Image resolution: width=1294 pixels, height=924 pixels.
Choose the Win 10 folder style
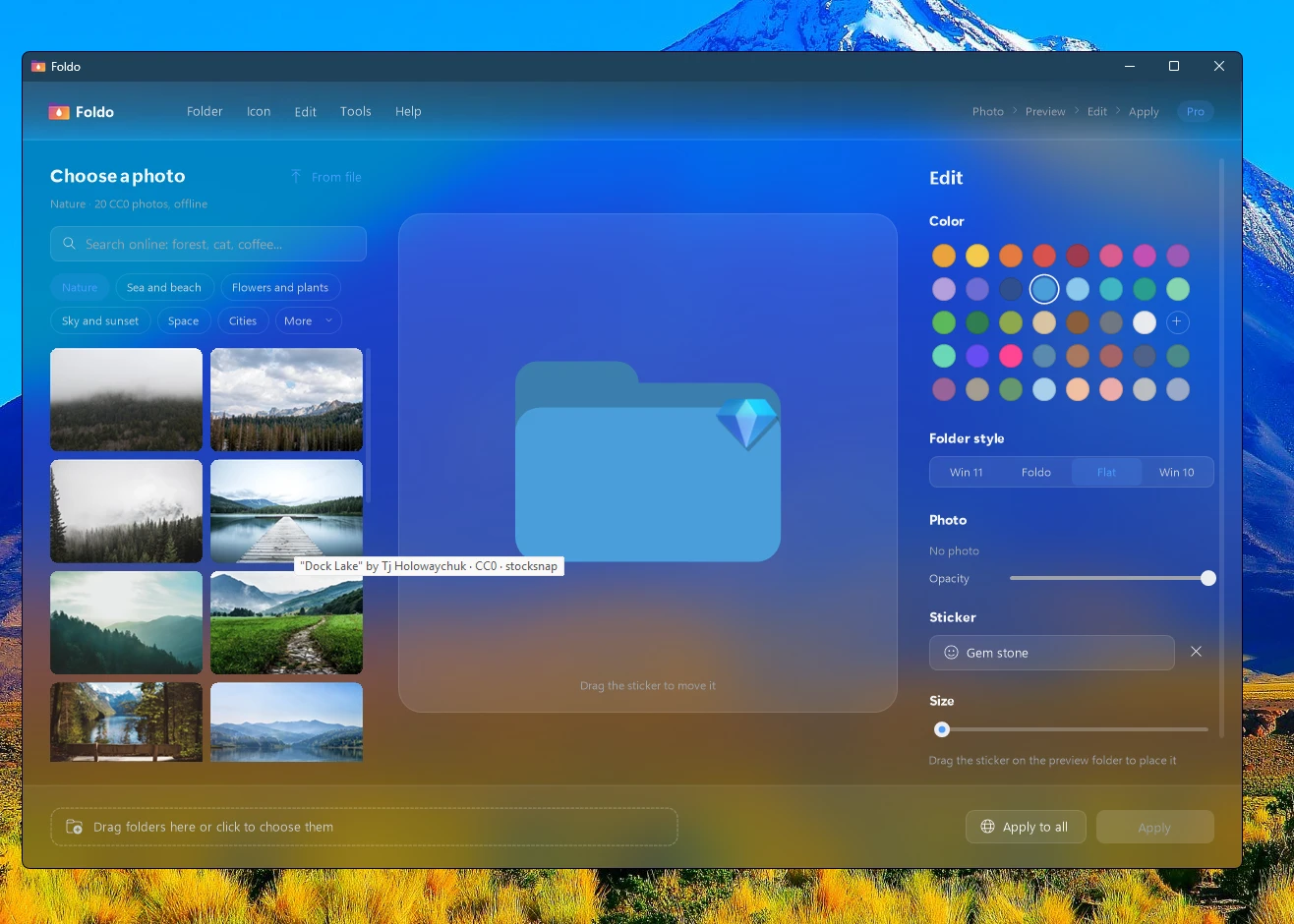pyautogui.click(x=1177, y=472)
